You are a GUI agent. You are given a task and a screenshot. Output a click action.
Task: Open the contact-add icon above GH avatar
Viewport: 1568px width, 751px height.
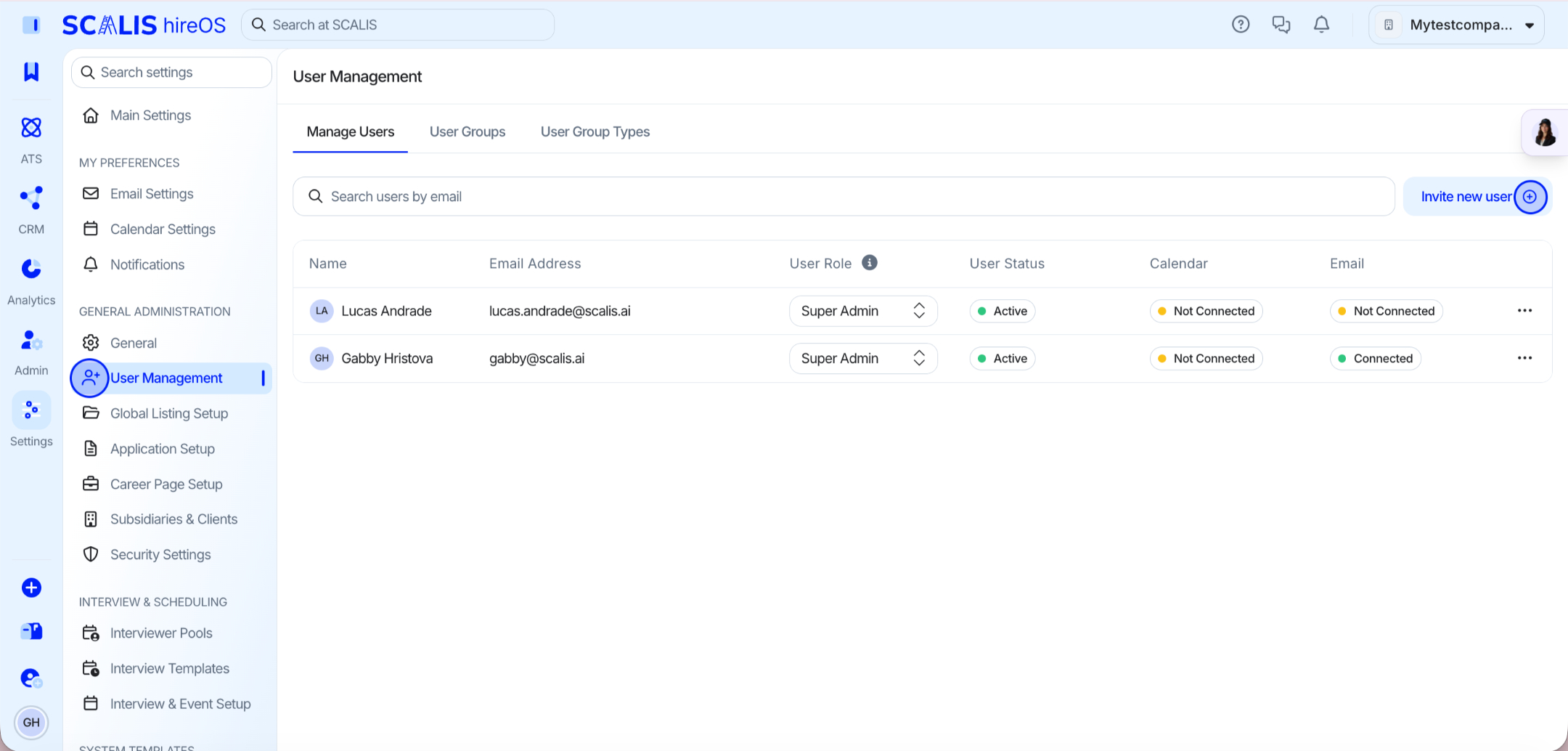pyautogui.click(x=31, y=678)
